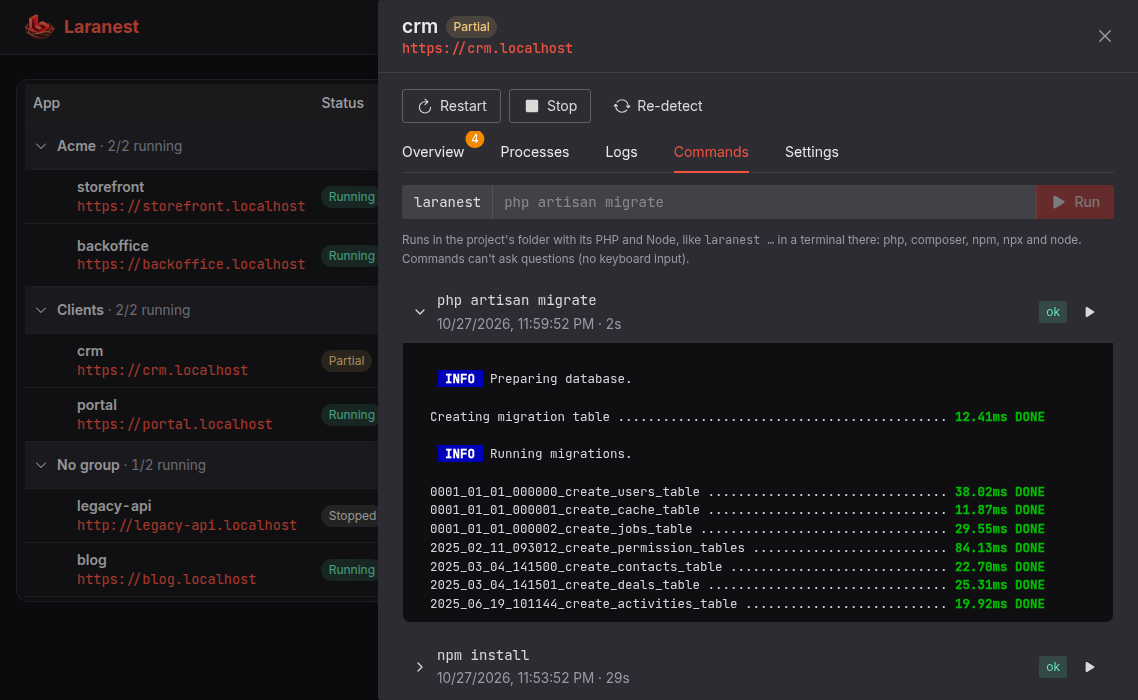Click the Re-detect button
Viewport: 1138px width, 700px height.
point(658,106)
